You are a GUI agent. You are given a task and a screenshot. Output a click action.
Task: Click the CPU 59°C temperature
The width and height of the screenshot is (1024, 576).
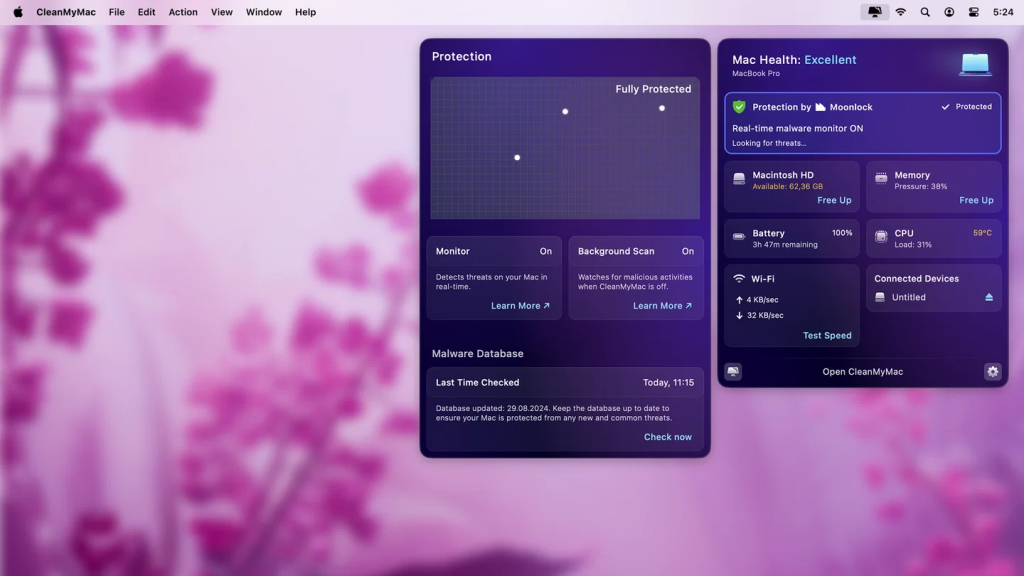[982, 233]
